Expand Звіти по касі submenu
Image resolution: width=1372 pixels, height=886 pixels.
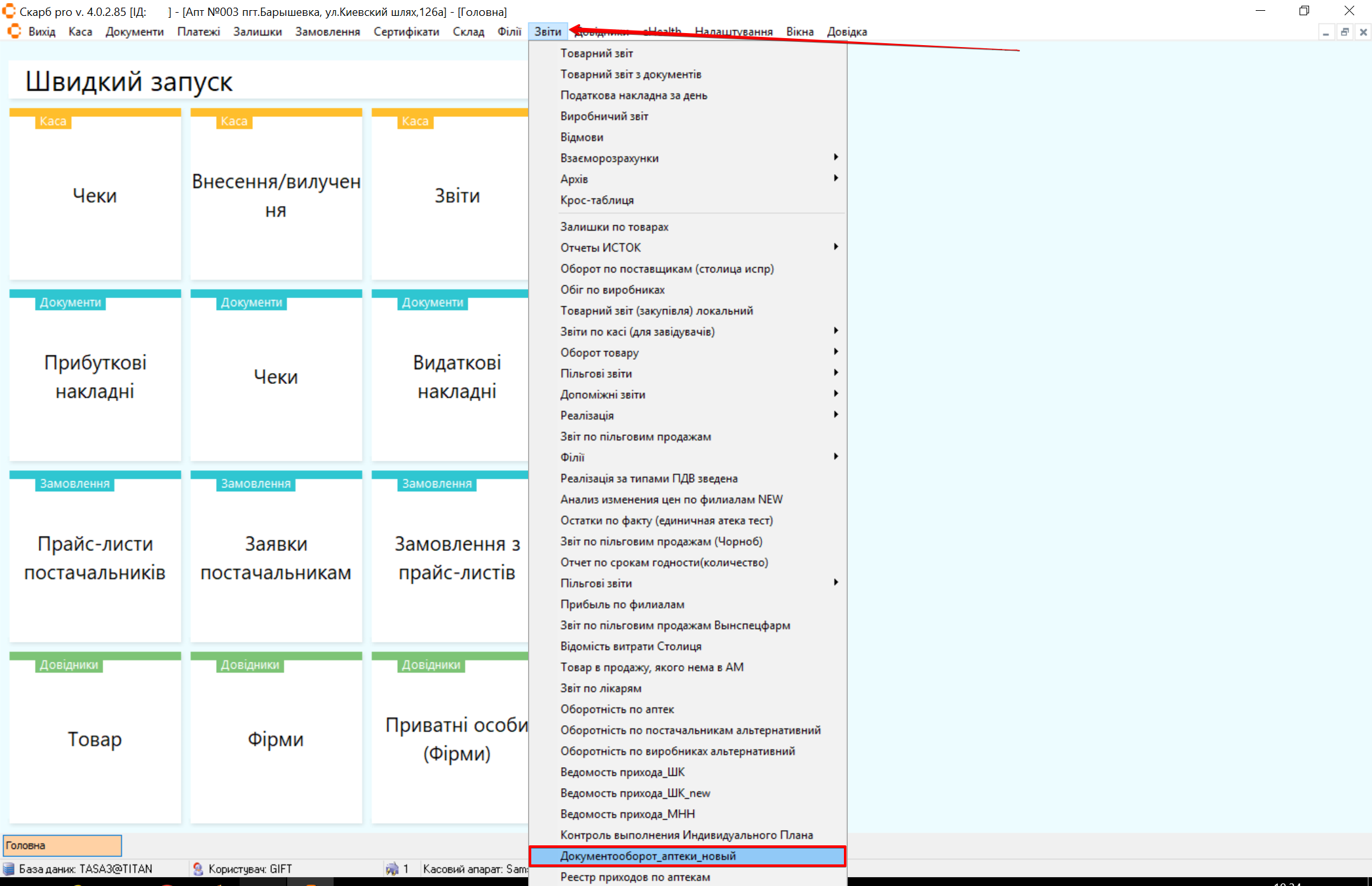[x=835, y=331]
